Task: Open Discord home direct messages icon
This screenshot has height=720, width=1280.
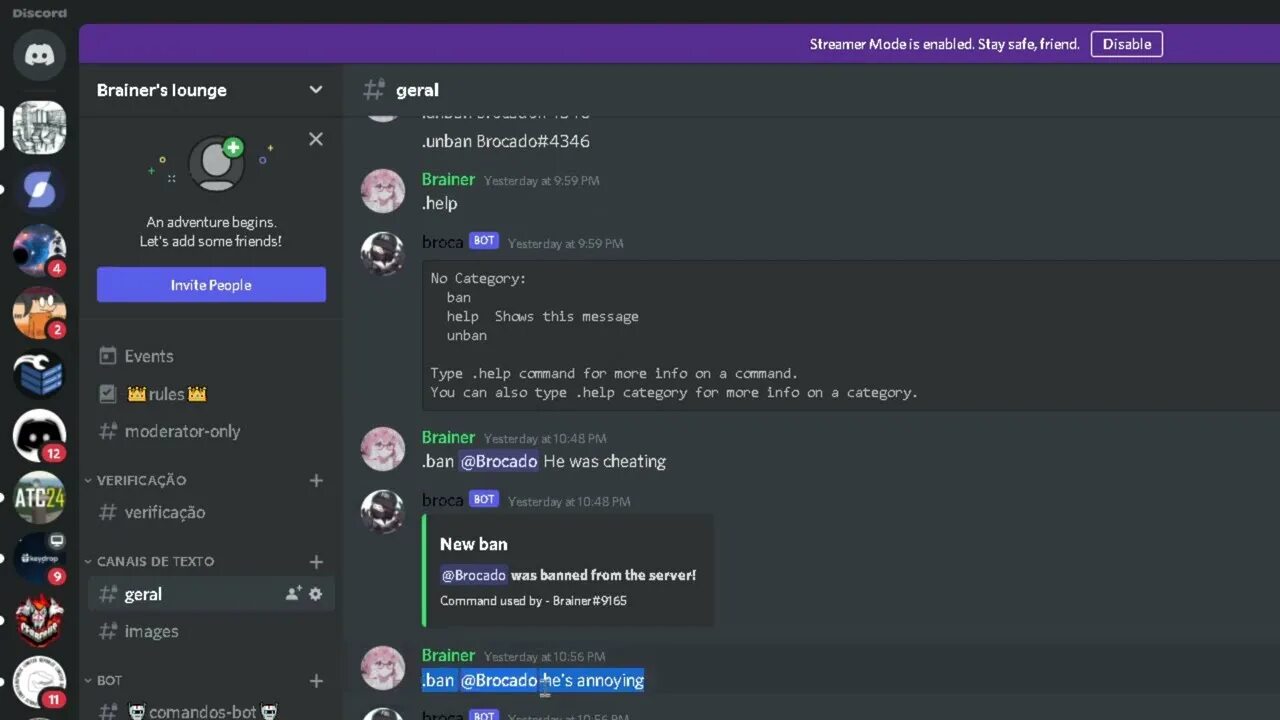Action: tap(39, 54)
